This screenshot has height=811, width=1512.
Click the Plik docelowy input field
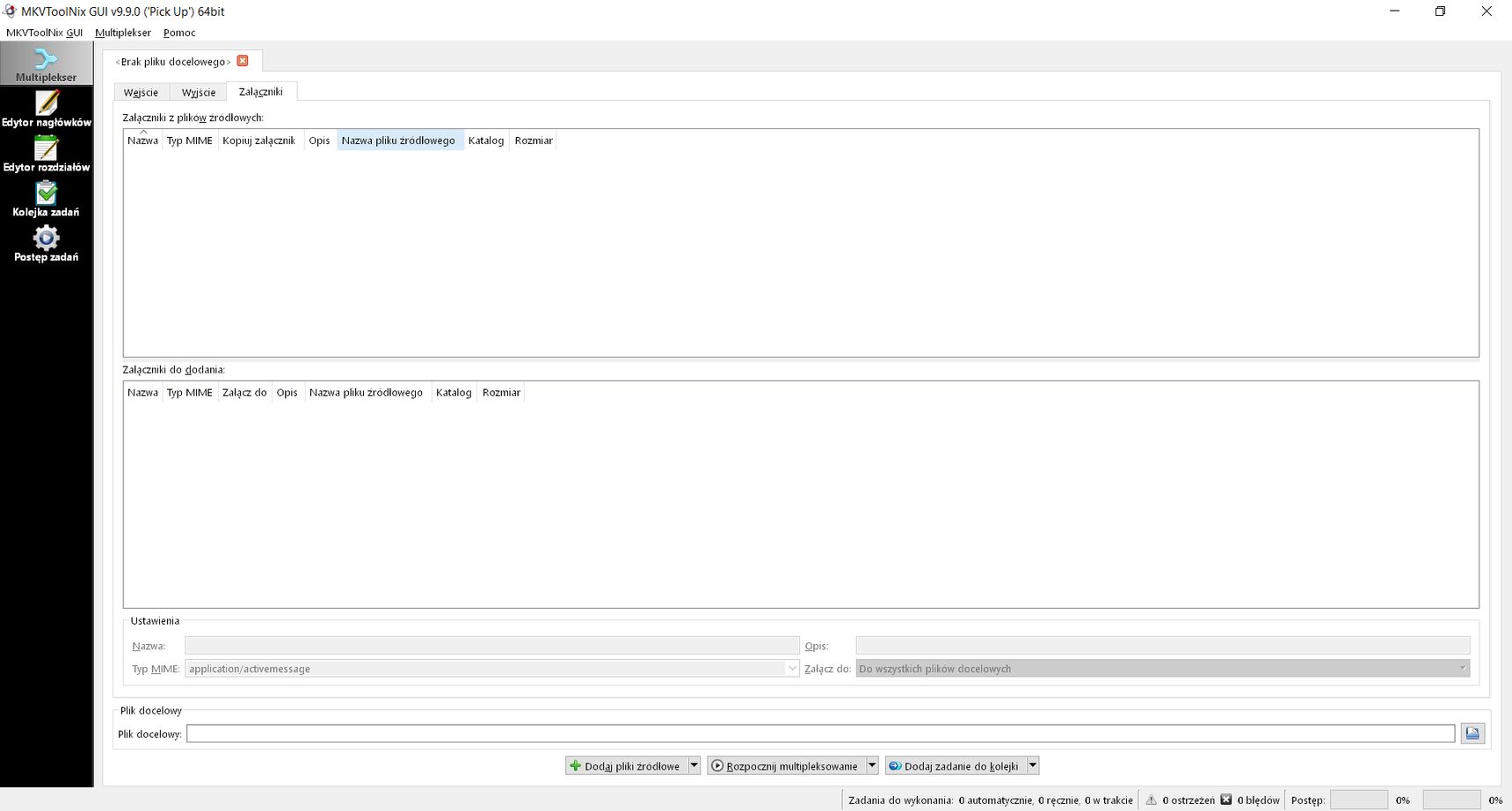click(x=820, y=734)
